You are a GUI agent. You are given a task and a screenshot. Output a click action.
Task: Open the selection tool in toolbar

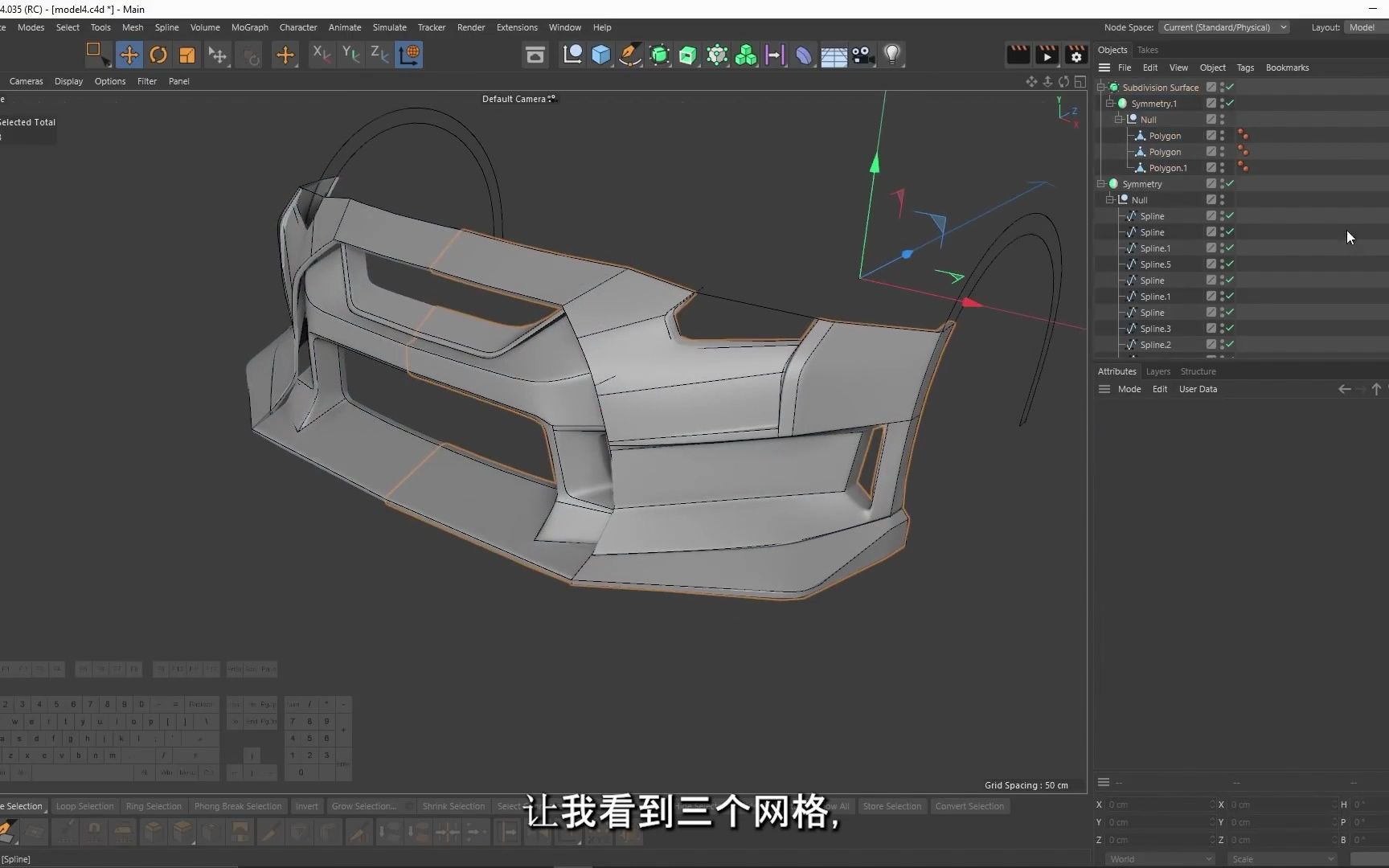coord(98,55)
